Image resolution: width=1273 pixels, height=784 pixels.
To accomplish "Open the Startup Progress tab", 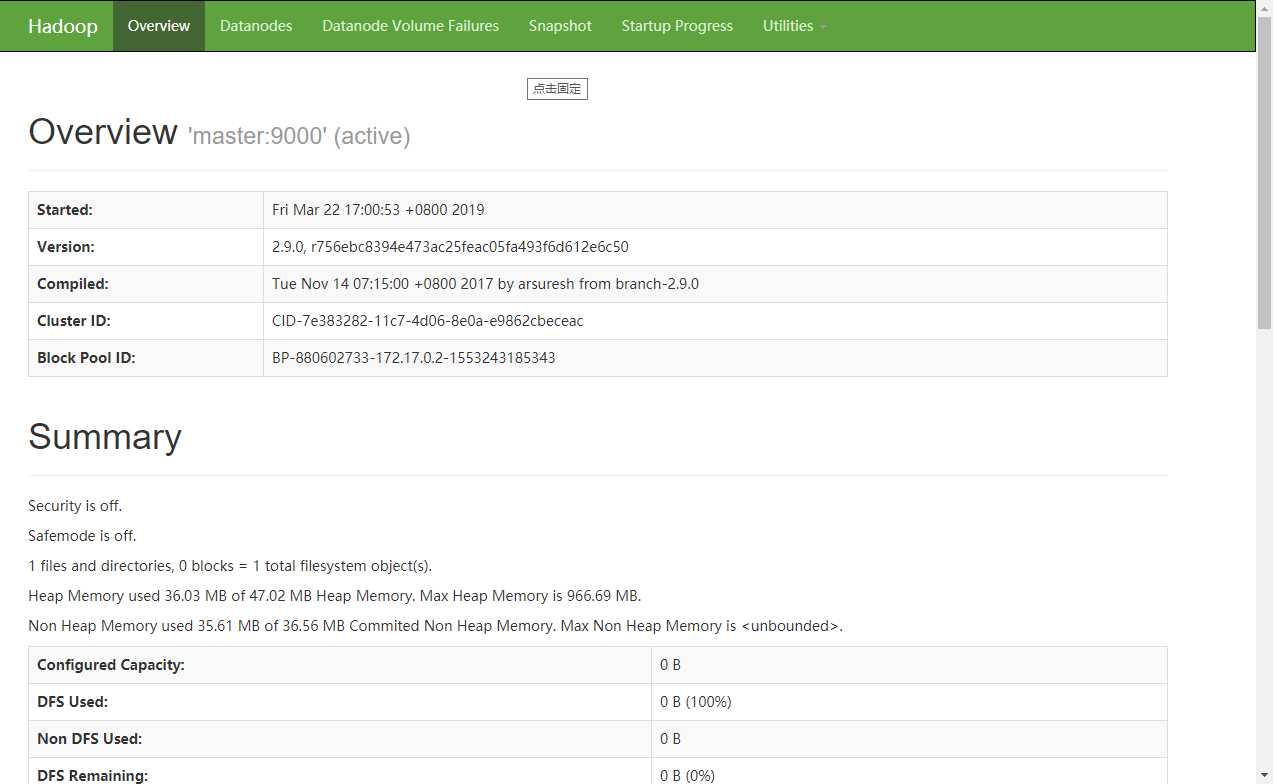I will [677, 26].
